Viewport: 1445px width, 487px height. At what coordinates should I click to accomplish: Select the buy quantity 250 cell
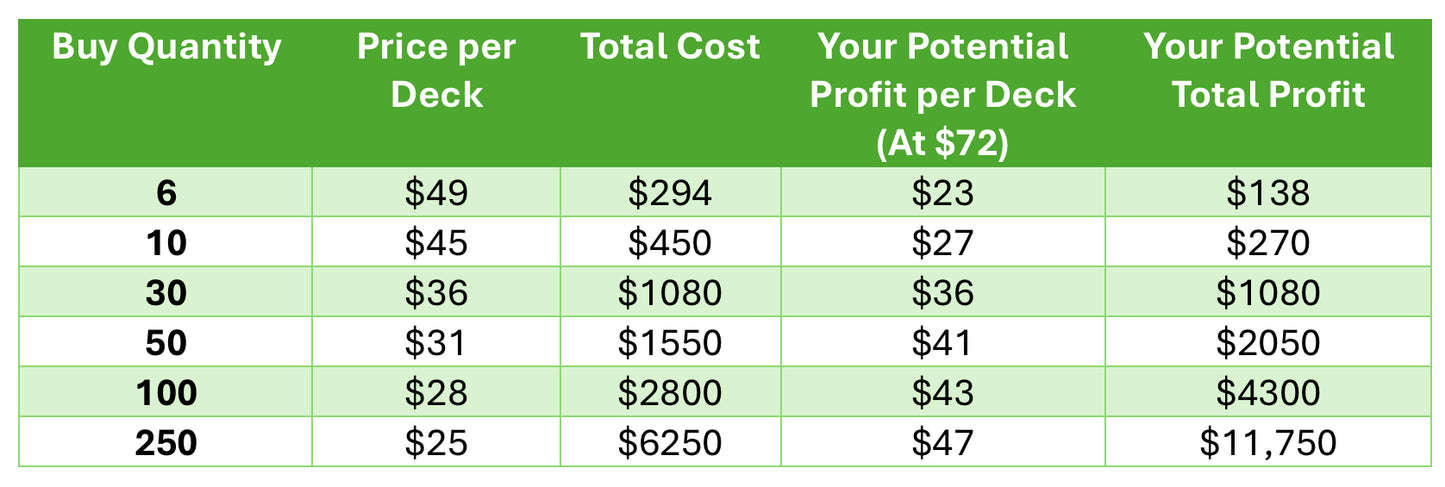tap(166, 442)
